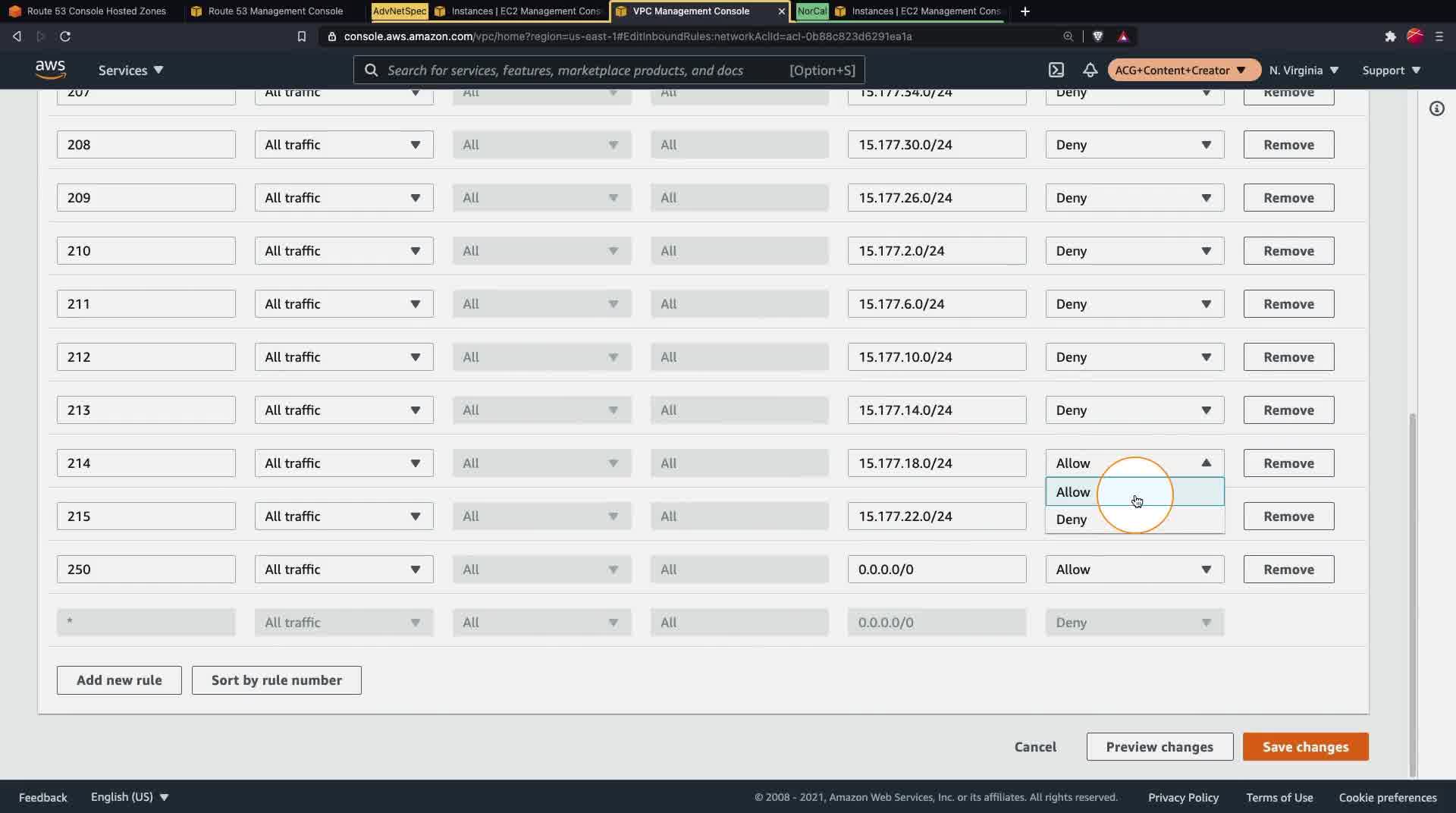Click the source field 15.177.14.0/24
The image size is (1456, 813).
pyautogui.click(x=937, y=410)
